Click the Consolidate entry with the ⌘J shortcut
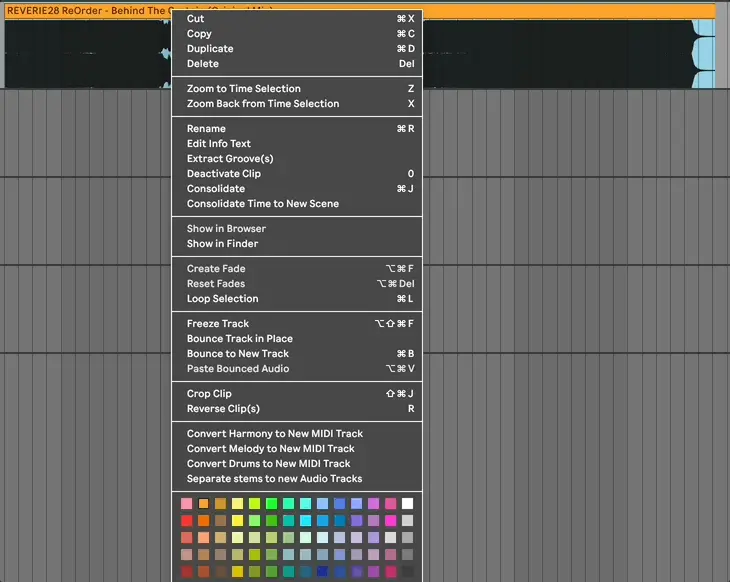The height and width of the screenshot is (582, 730). tap(297, 189)
